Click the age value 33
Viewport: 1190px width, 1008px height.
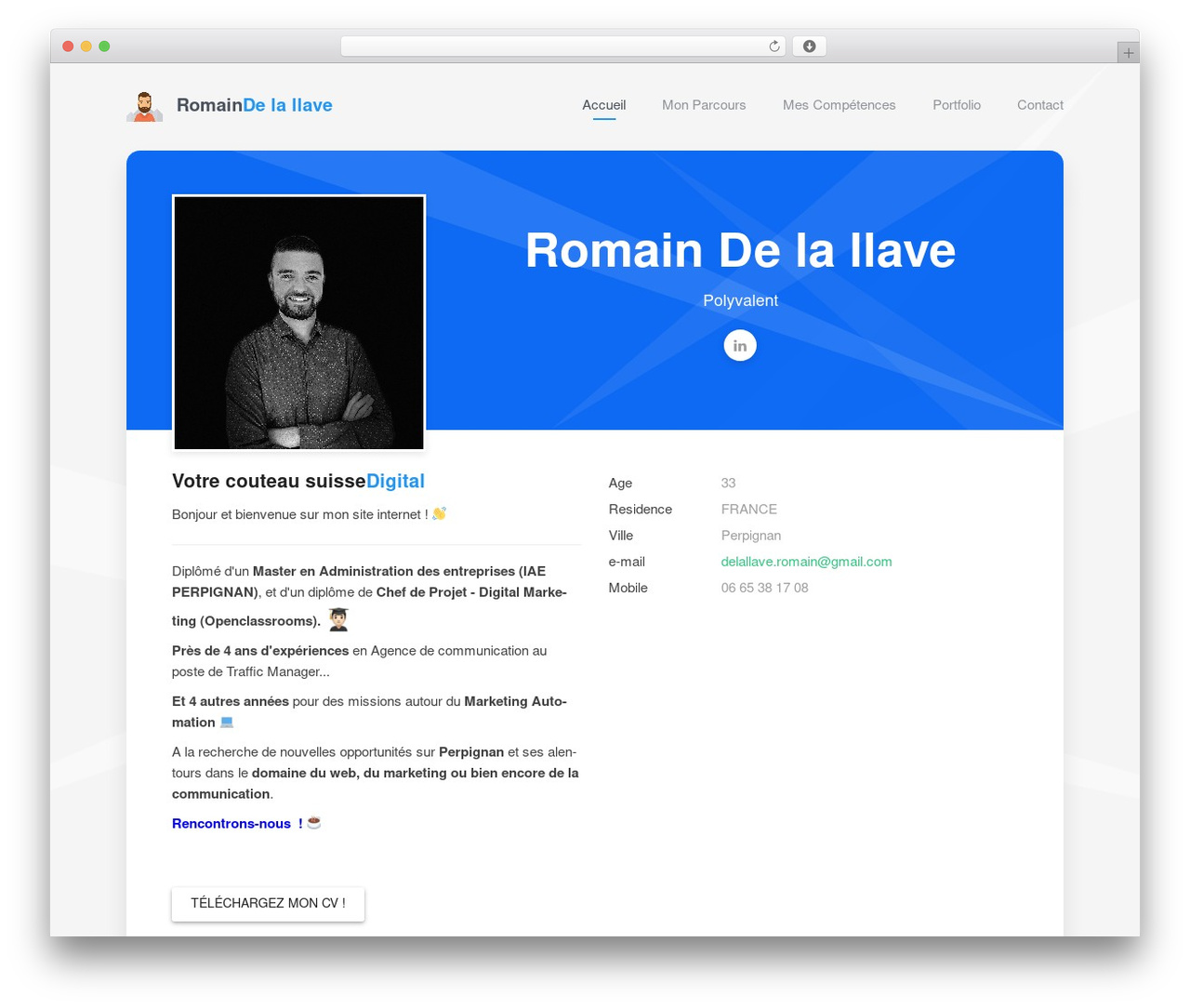[x=728, y=484]
